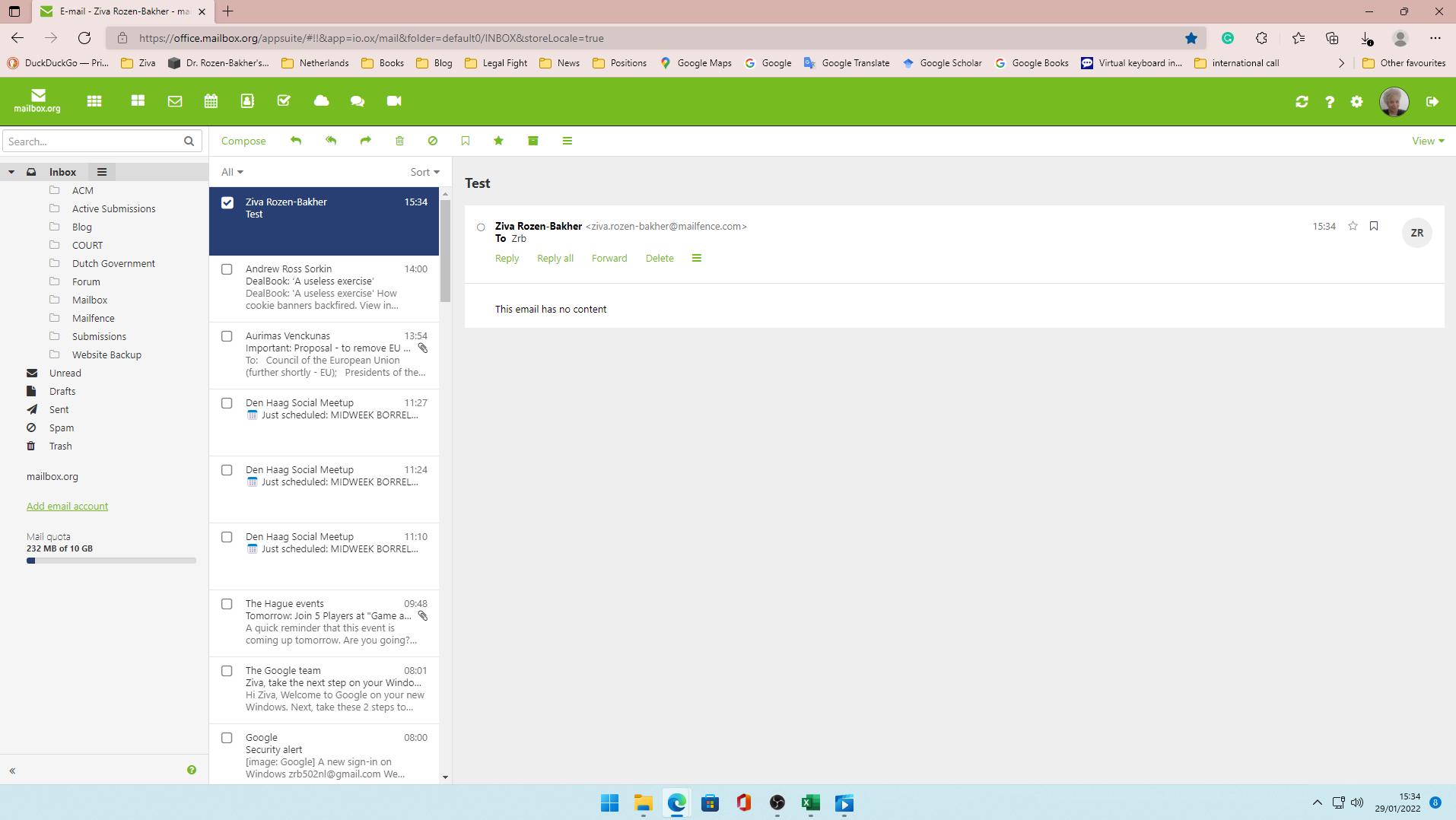Collapse the folder sidebar
Image resolution: width=1456 pixels, height=820 pixels.
pyautogui.click(x=12, y=771)
